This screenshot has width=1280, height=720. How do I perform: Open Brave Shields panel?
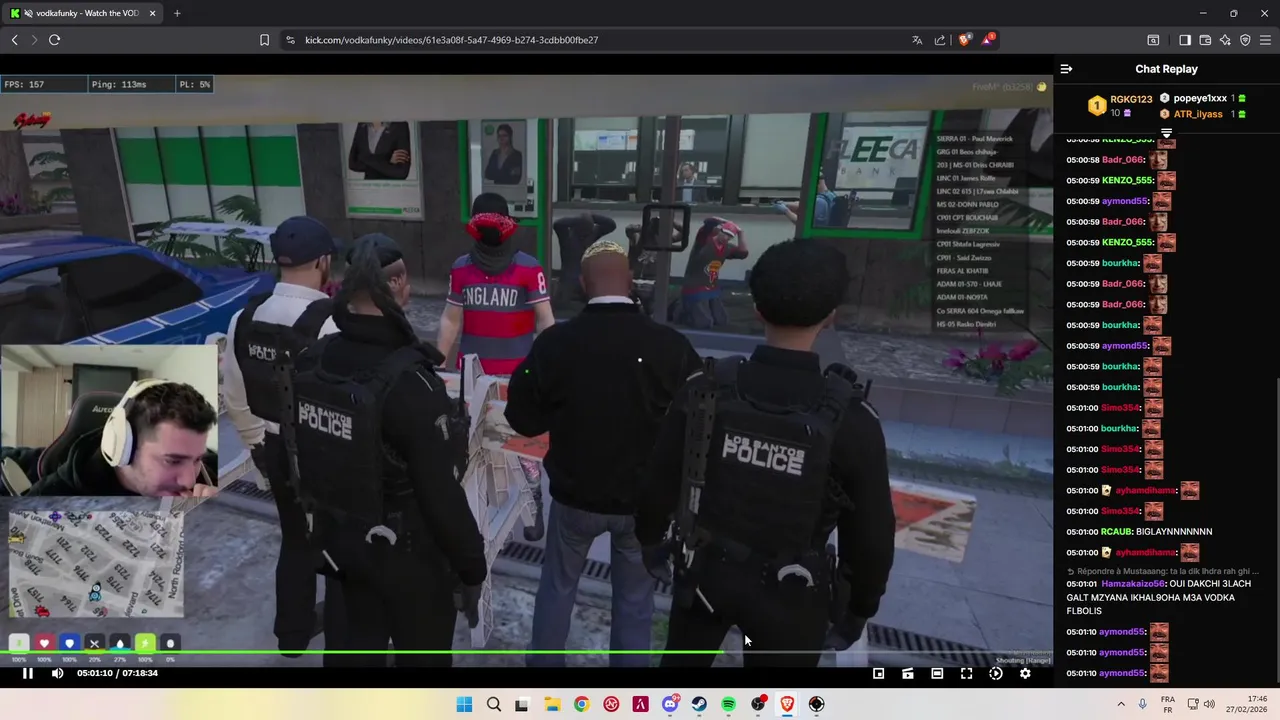(x=964, y=40)
